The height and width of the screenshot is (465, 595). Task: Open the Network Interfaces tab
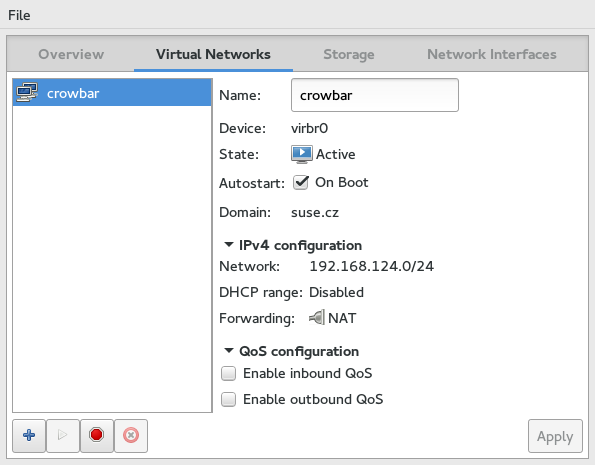(x=492, y=54)
